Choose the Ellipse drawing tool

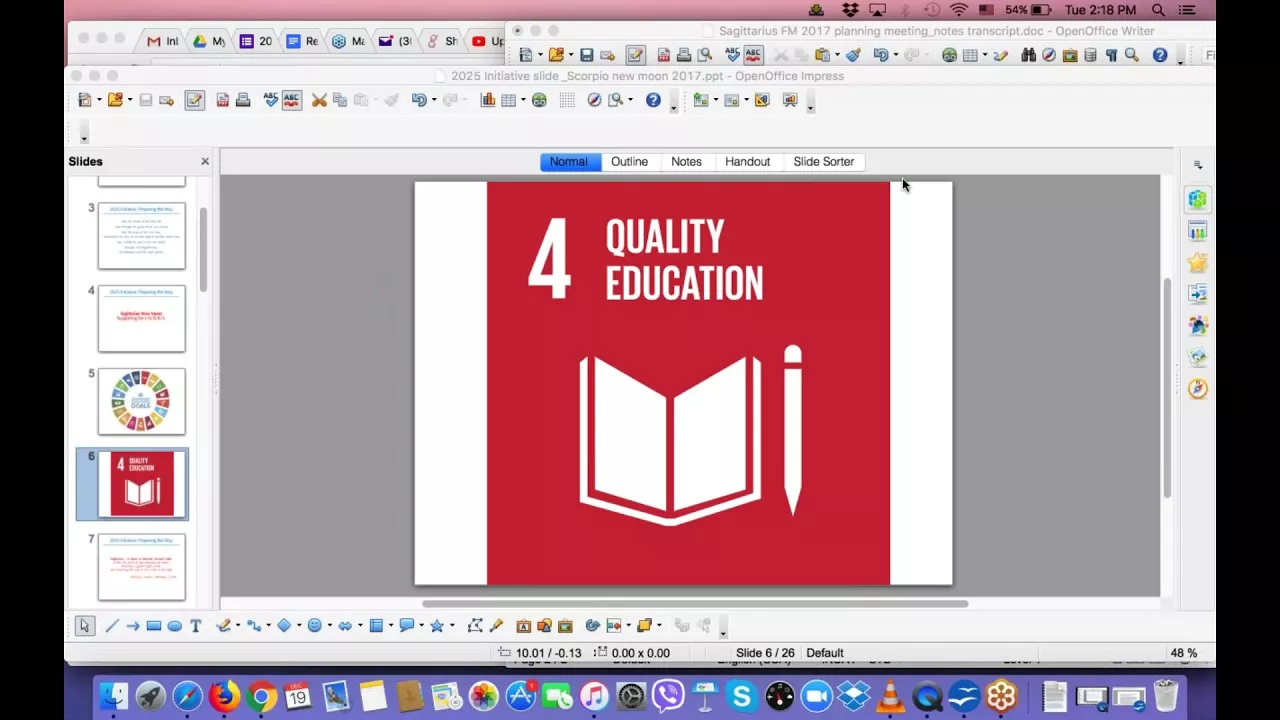[174, 626]
